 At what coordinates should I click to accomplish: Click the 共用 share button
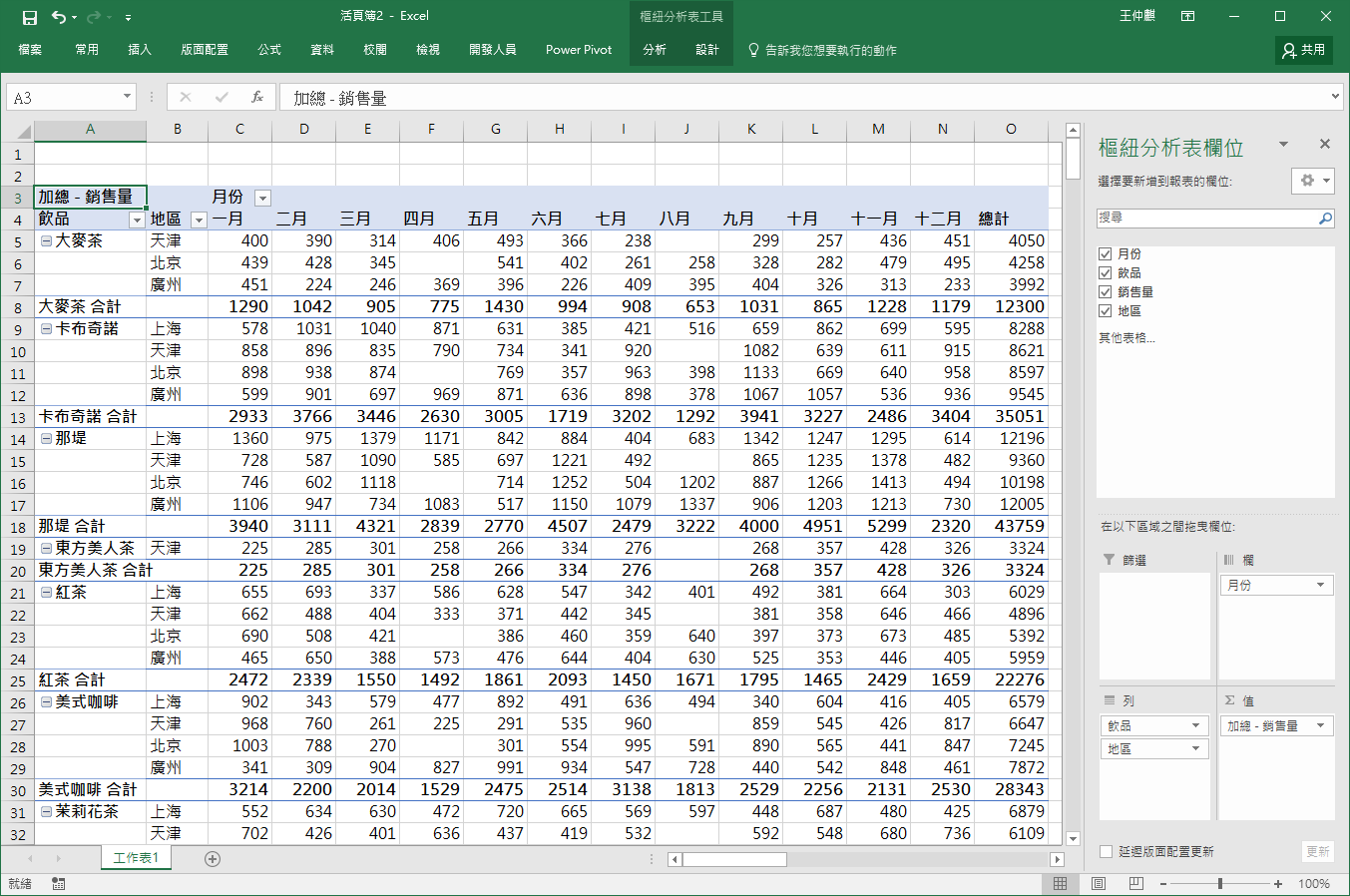pyautogui.click(x=1304, y=50)
